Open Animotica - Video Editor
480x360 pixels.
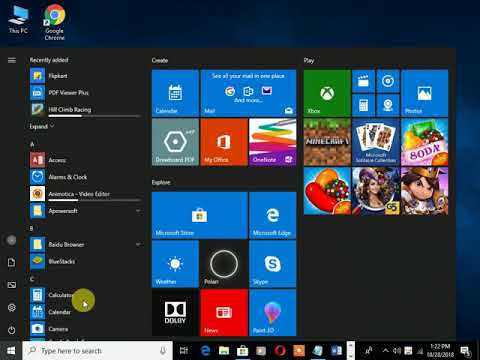point(85,194)
